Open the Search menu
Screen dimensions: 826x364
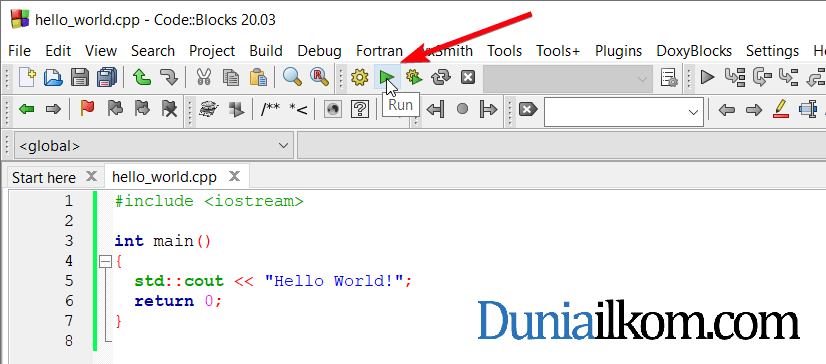[x=153, y=51]
